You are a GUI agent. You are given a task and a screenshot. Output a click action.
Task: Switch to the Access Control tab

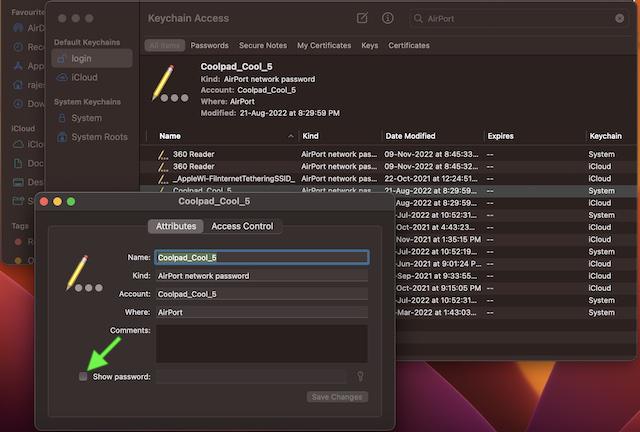click(242, 226)
